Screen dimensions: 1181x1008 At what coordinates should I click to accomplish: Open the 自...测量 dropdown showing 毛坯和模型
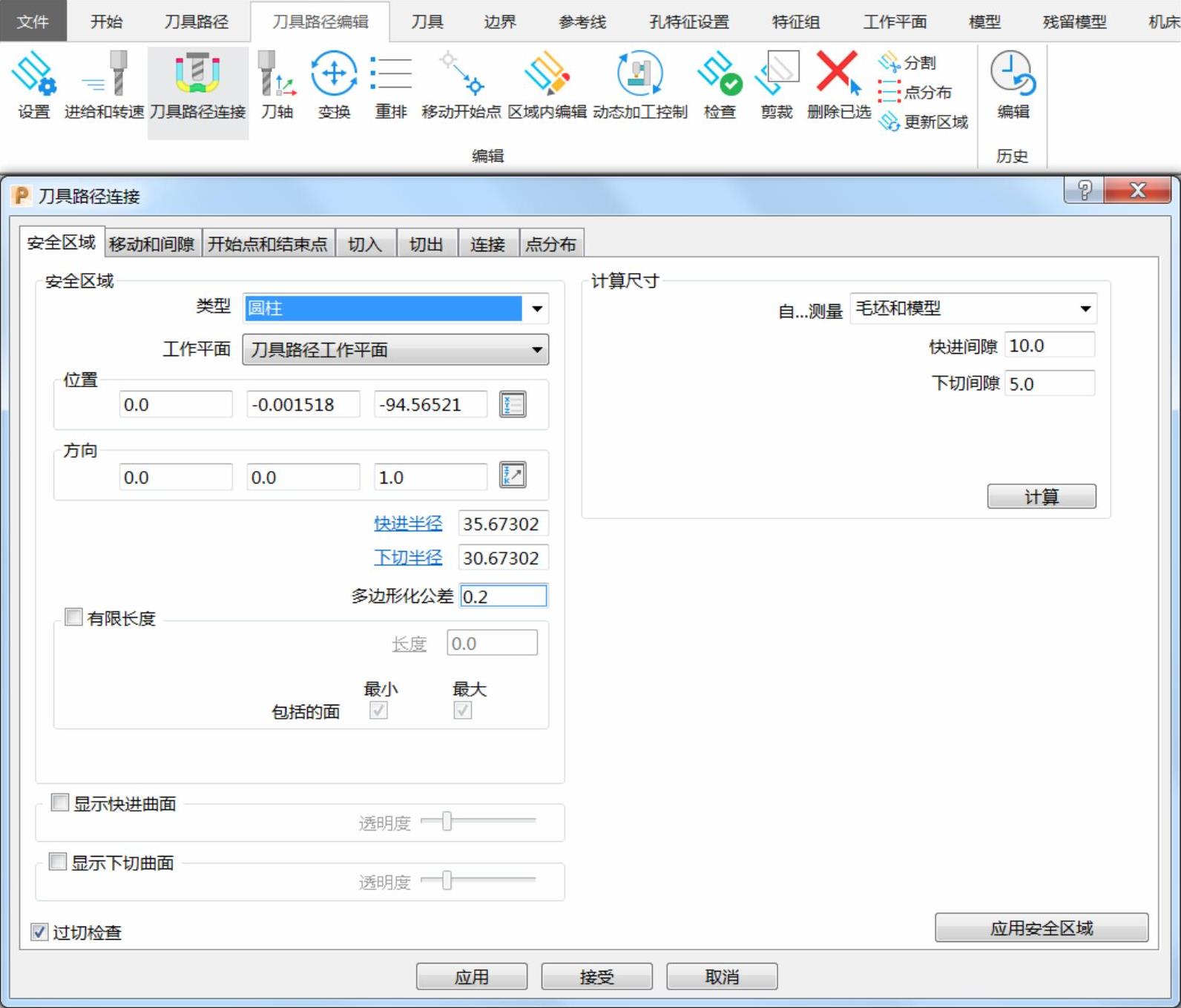click(x=973, y=308)
